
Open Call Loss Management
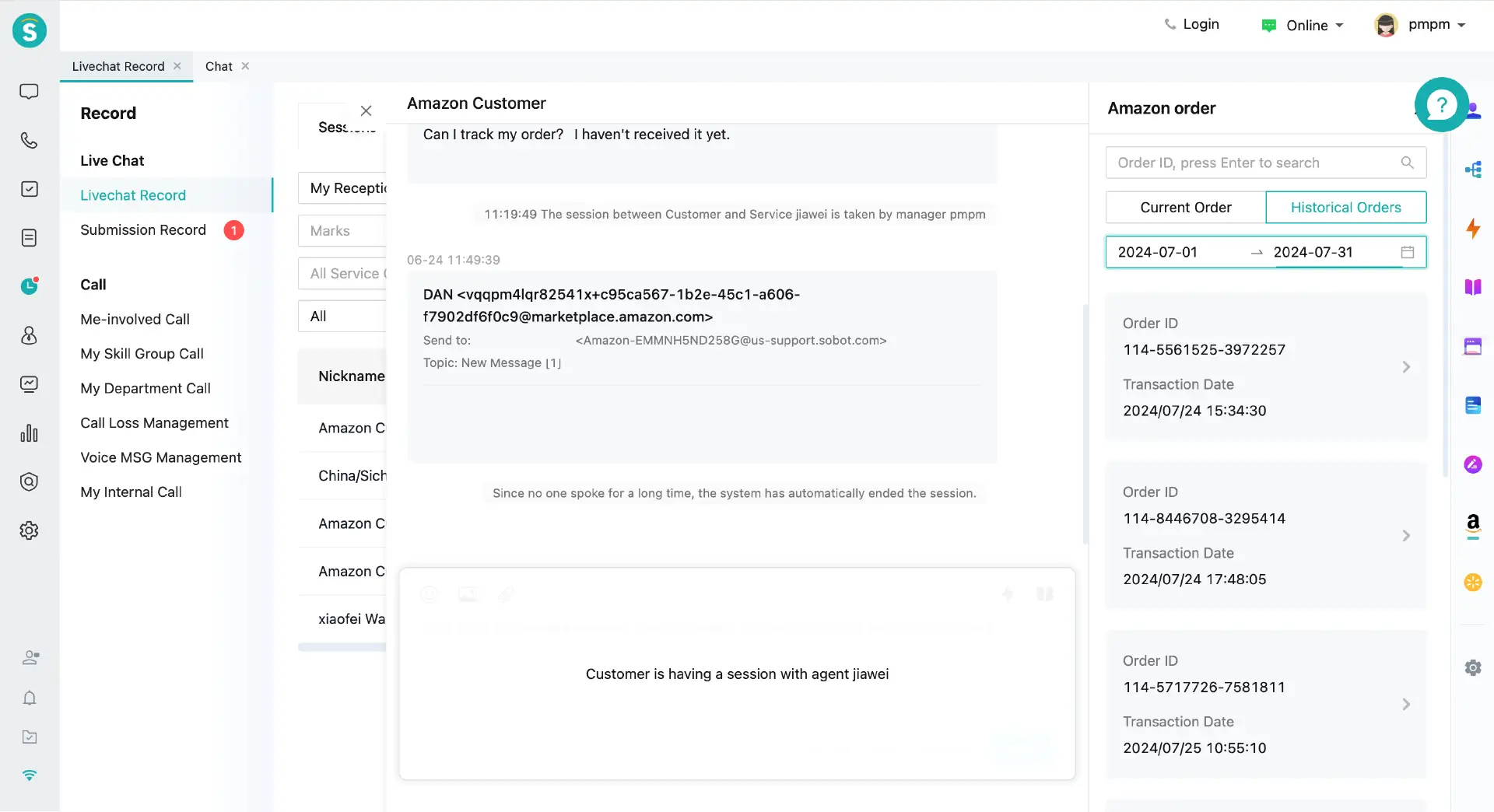pyautogui.click(x=154, y=423)
